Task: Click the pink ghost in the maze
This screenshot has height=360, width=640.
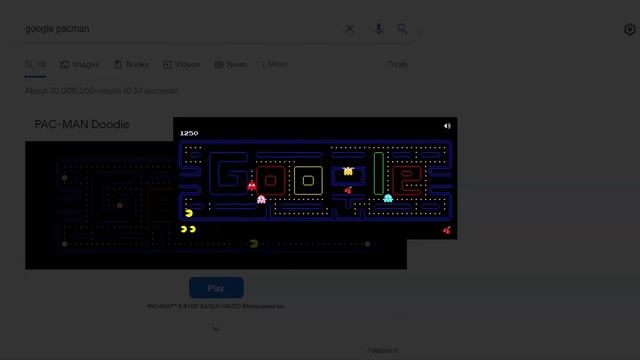Action: click(261, 199)
